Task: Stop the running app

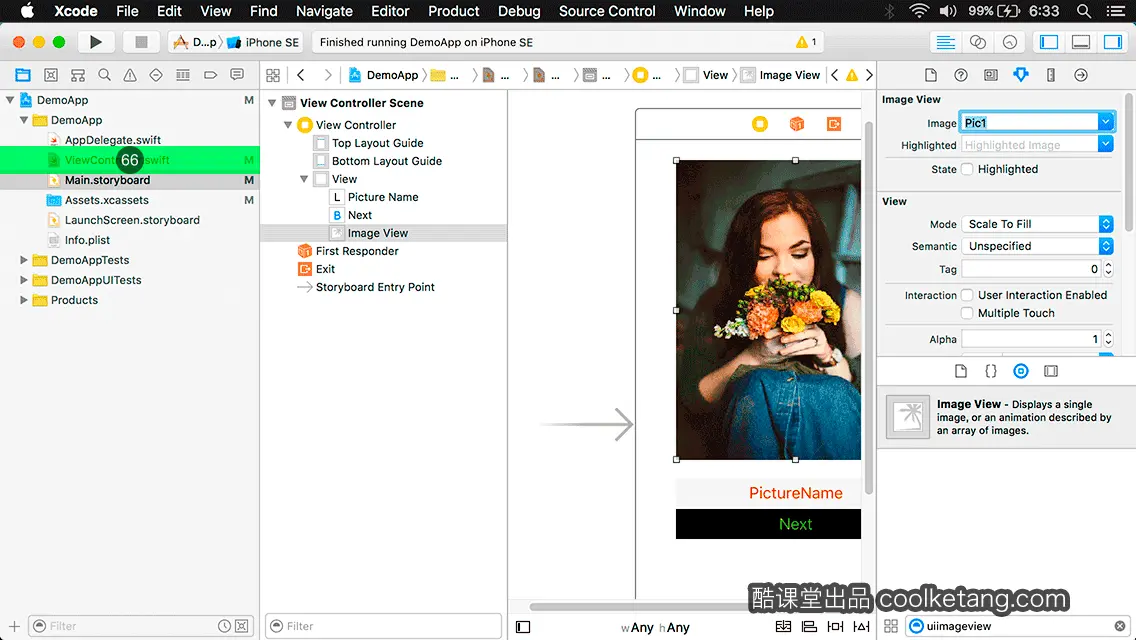Action: coord(141,42)
